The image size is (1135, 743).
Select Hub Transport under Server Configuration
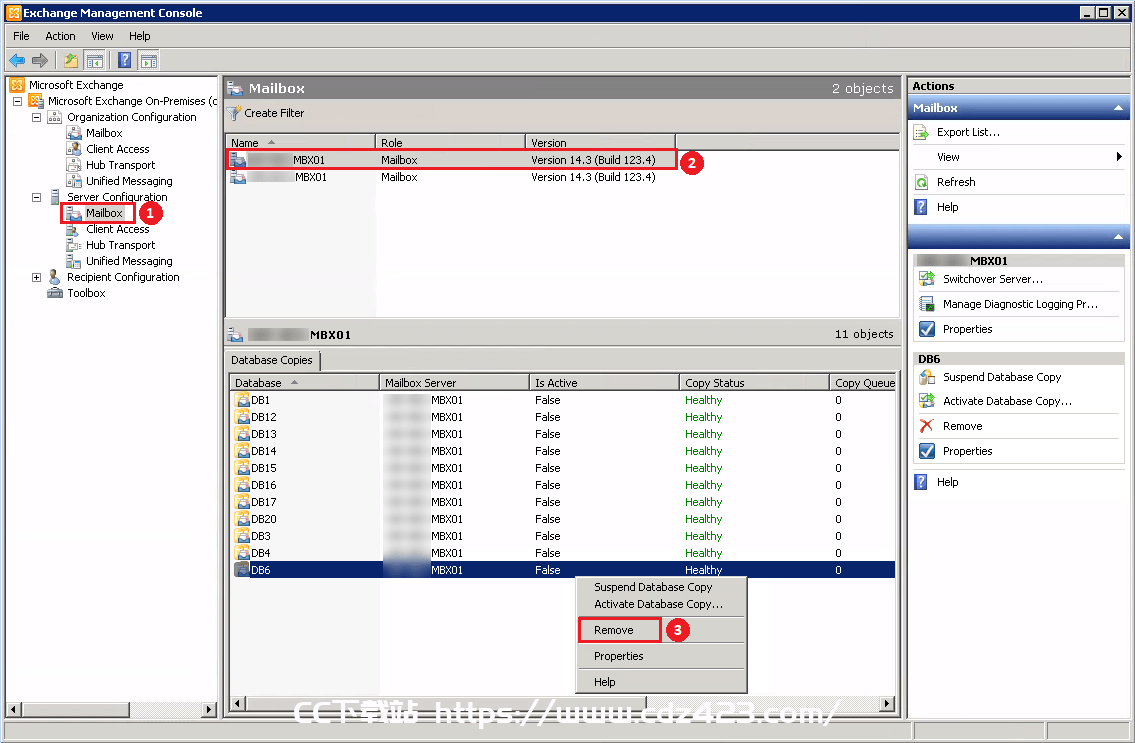pos(120,245)
